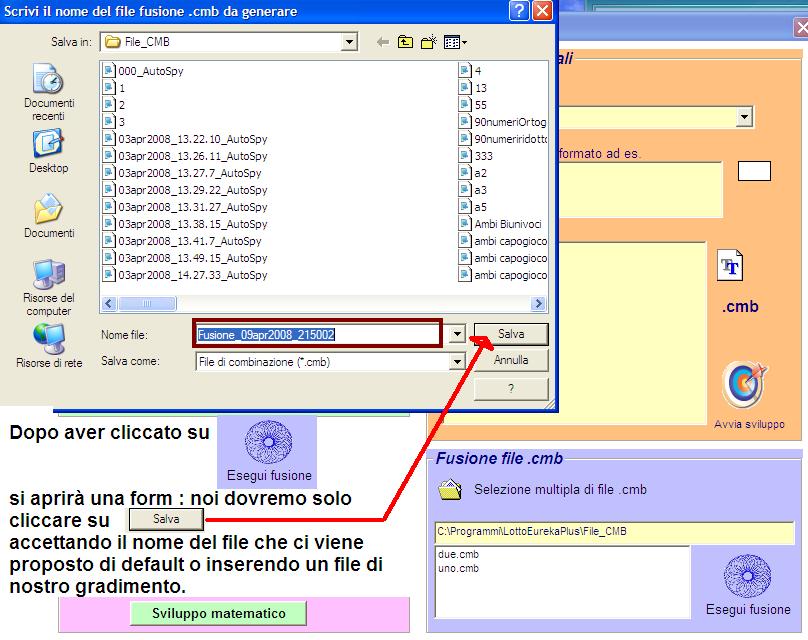The height and width of the screenshot is (640, 808).
Task: Click the Selezione multipla folder icon
Action: (450, 490)
